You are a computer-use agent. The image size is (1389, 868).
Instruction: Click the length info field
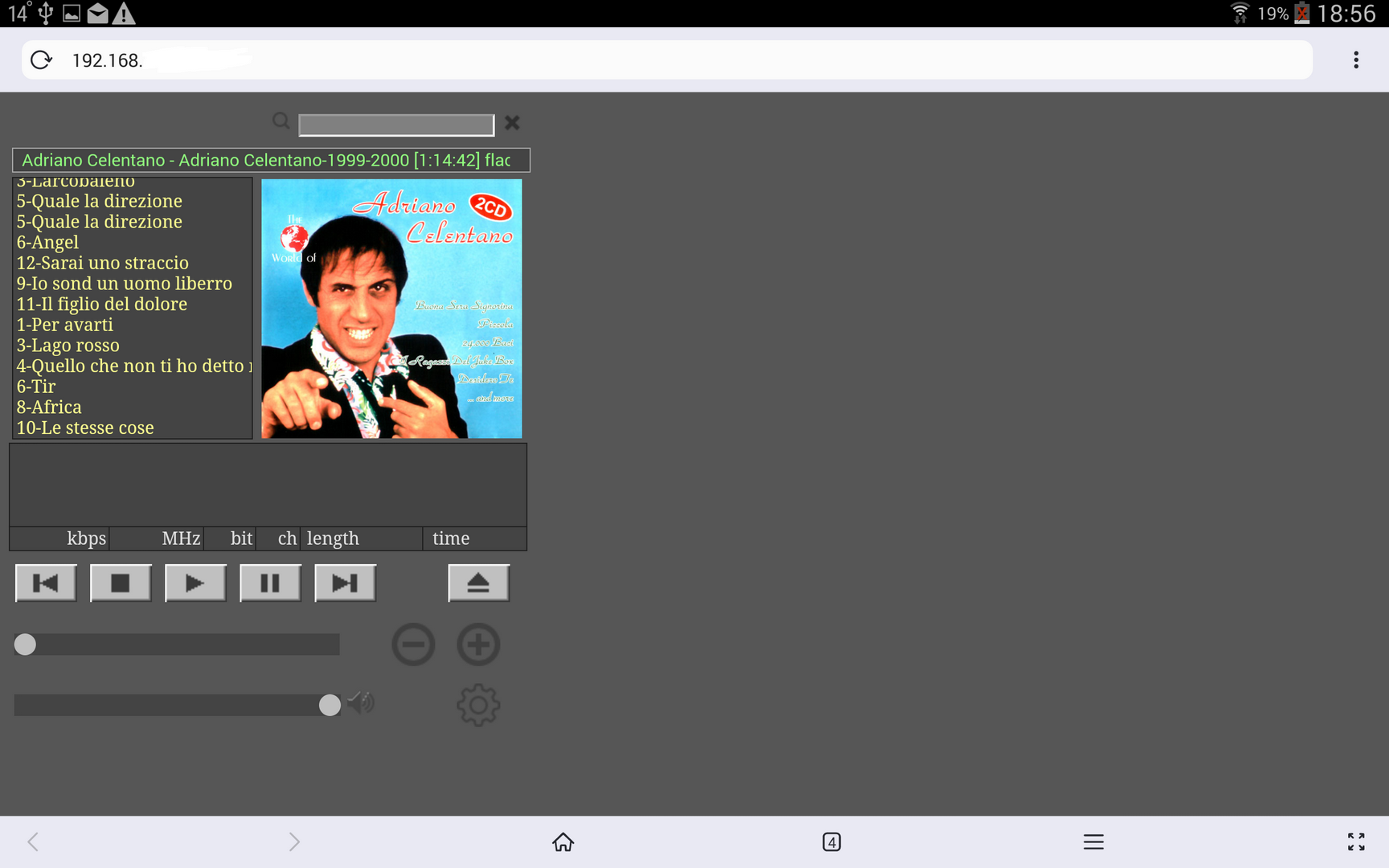pos(363,538)
